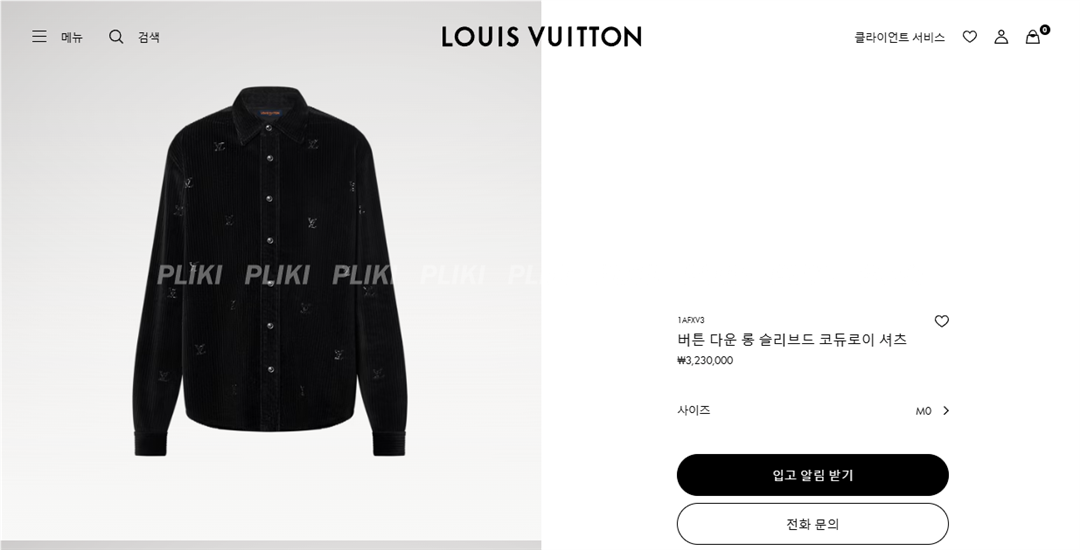Click the cart count badge showing 0
This screenshot has height=550, width=1080.
1045,30
